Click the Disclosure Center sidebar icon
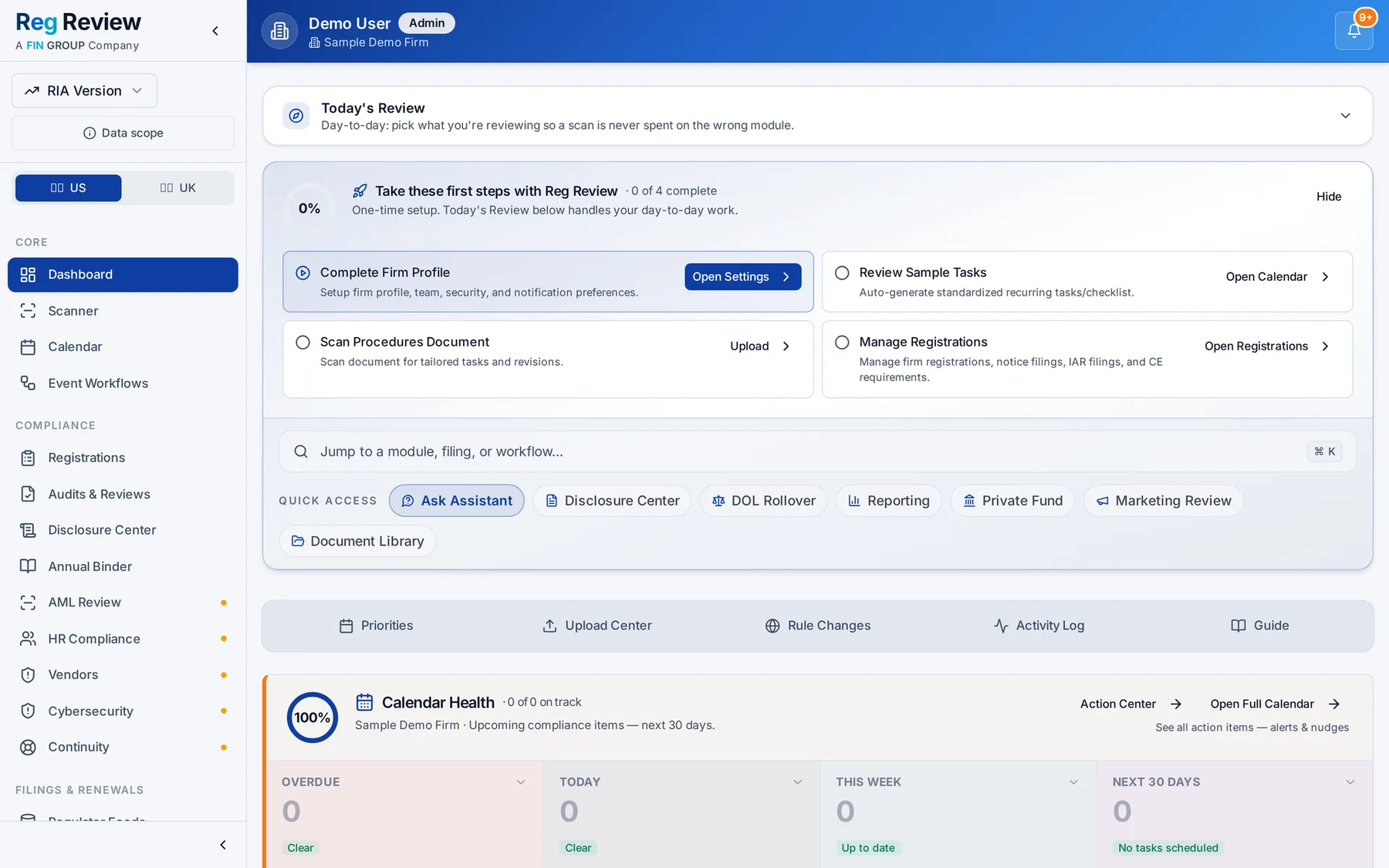1389x868 pixels. coord(28,530)
